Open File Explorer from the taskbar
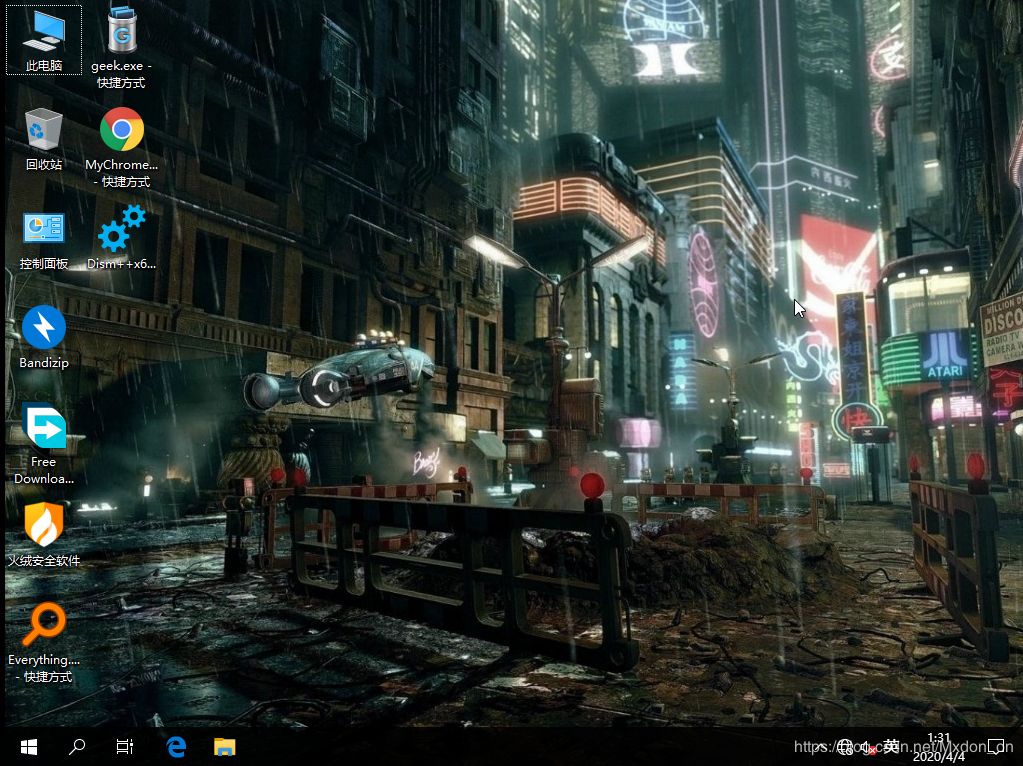 click(225, 746)
